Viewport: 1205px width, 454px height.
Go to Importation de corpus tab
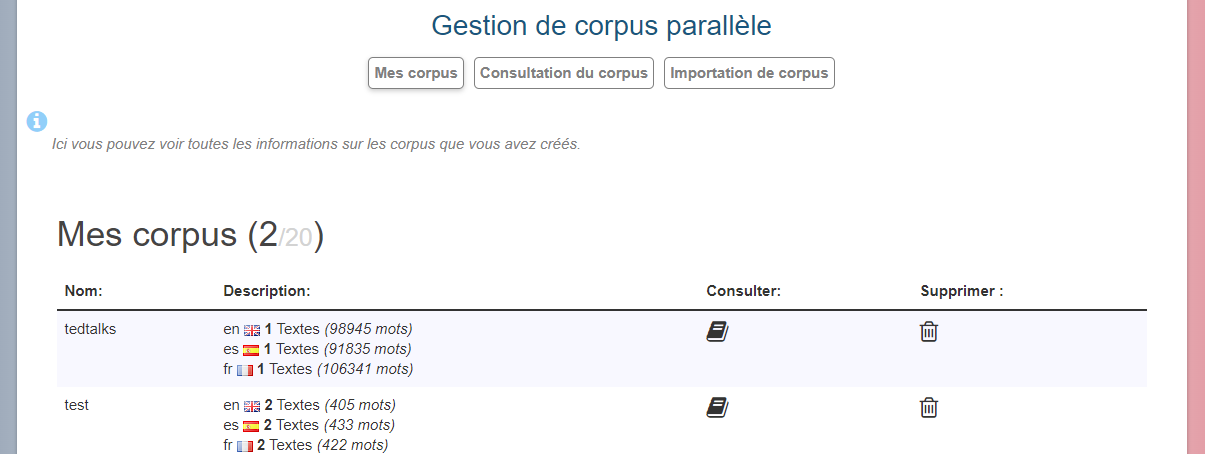coord(749,73)
